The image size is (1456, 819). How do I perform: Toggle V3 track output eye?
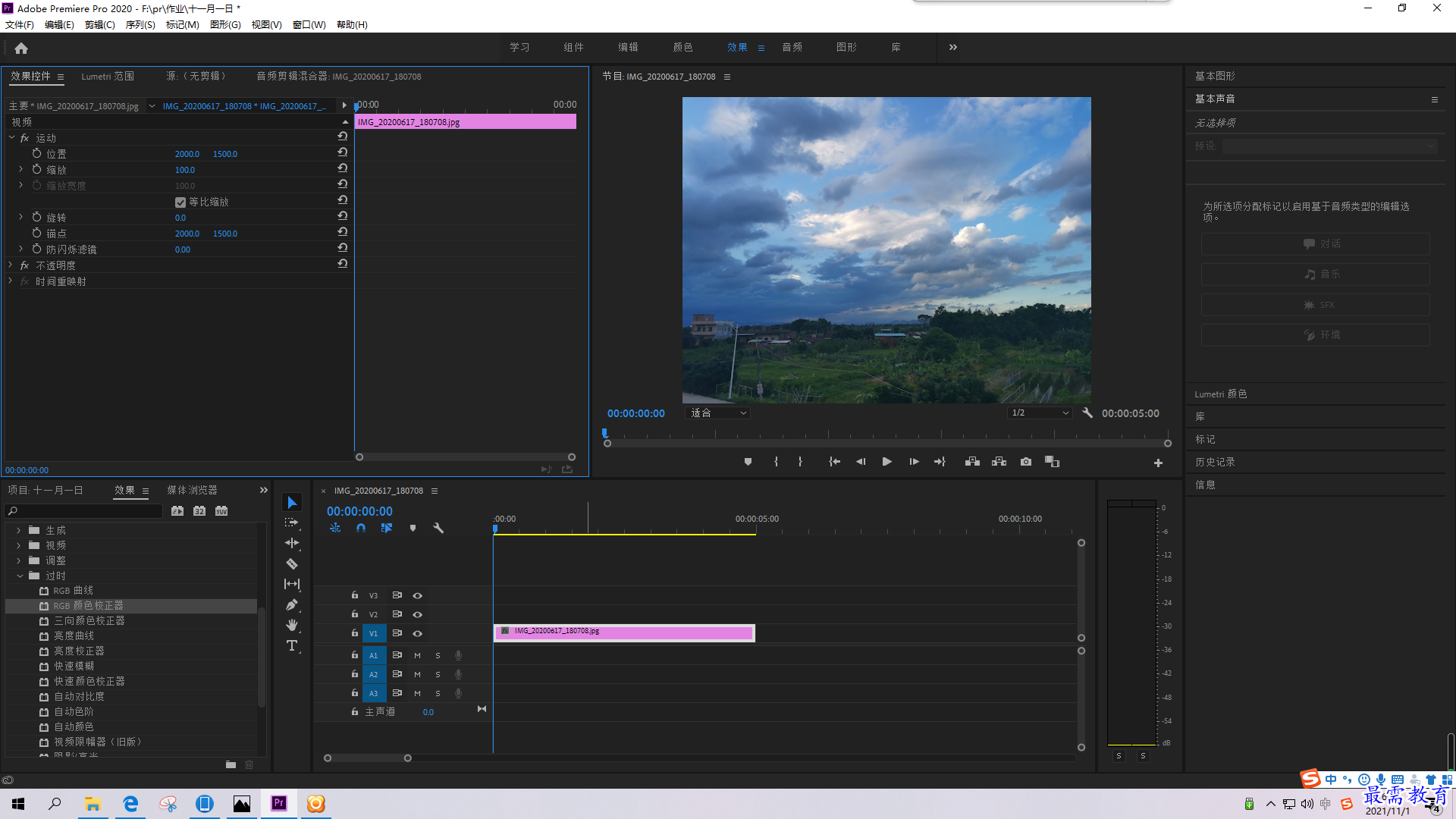click(x=417, y=596)
